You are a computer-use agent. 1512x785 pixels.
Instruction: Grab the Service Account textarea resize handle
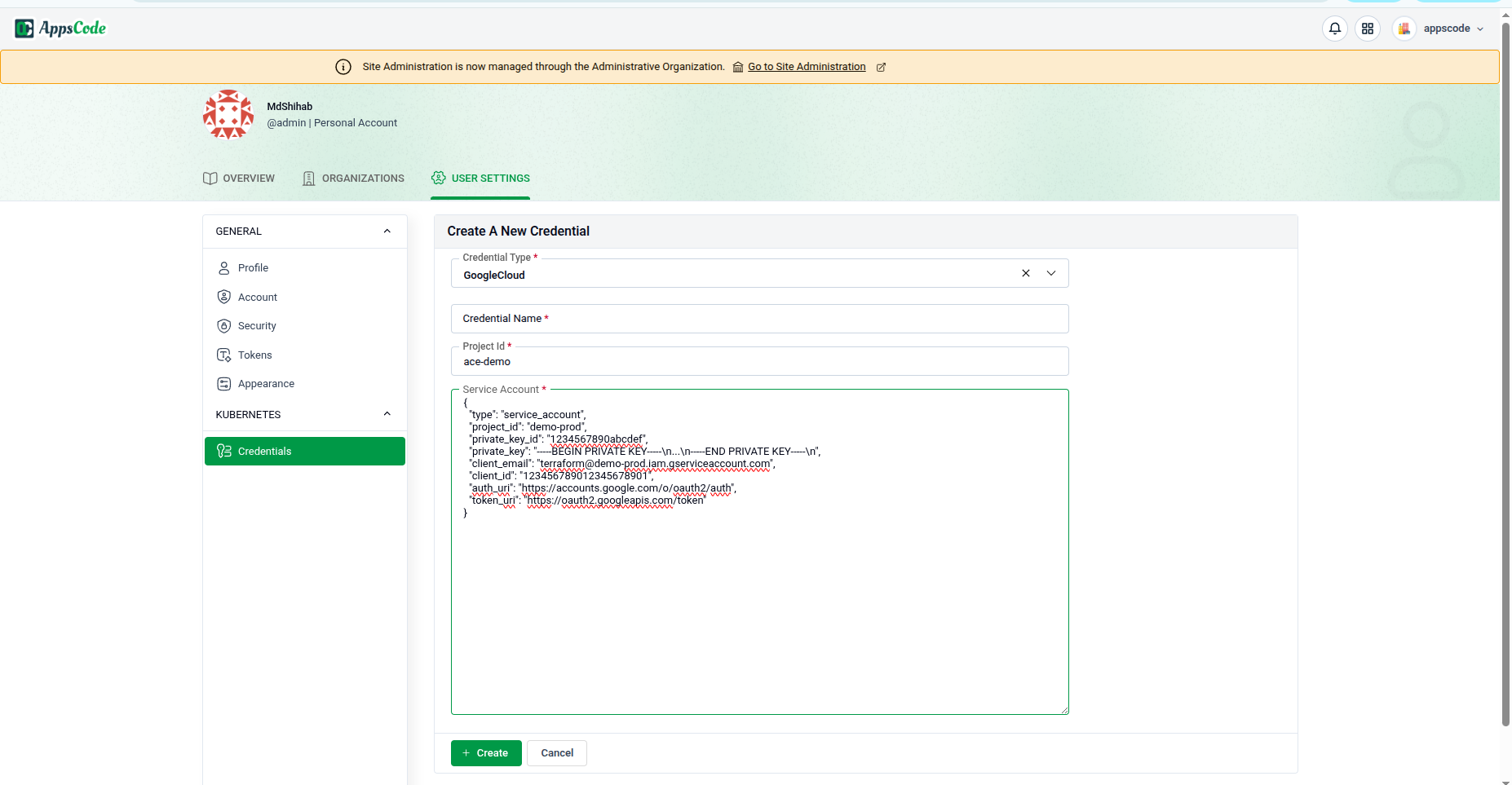1064,710
